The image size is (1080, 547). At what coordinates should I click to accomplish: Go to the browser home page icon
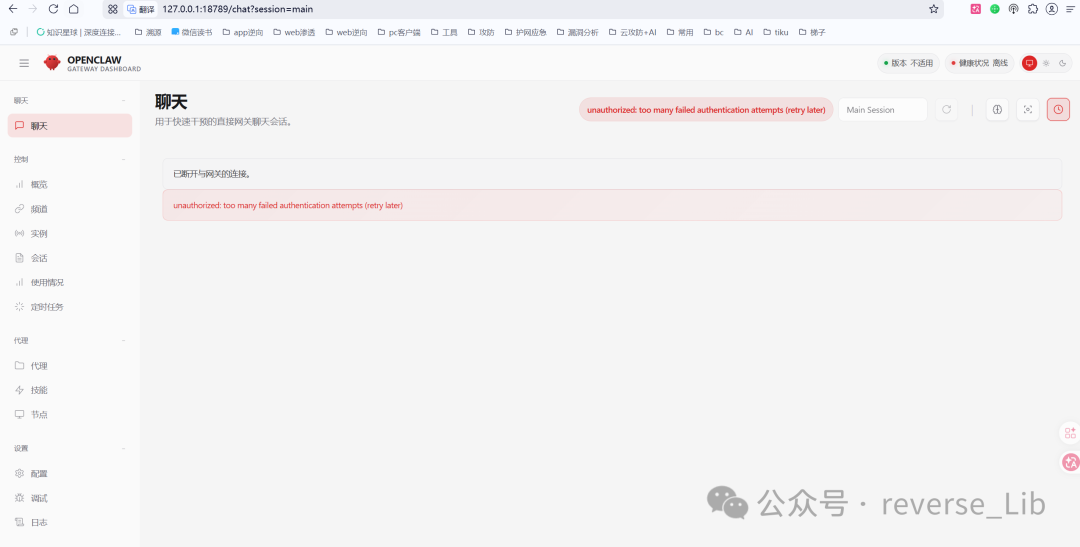pos(74,9)
